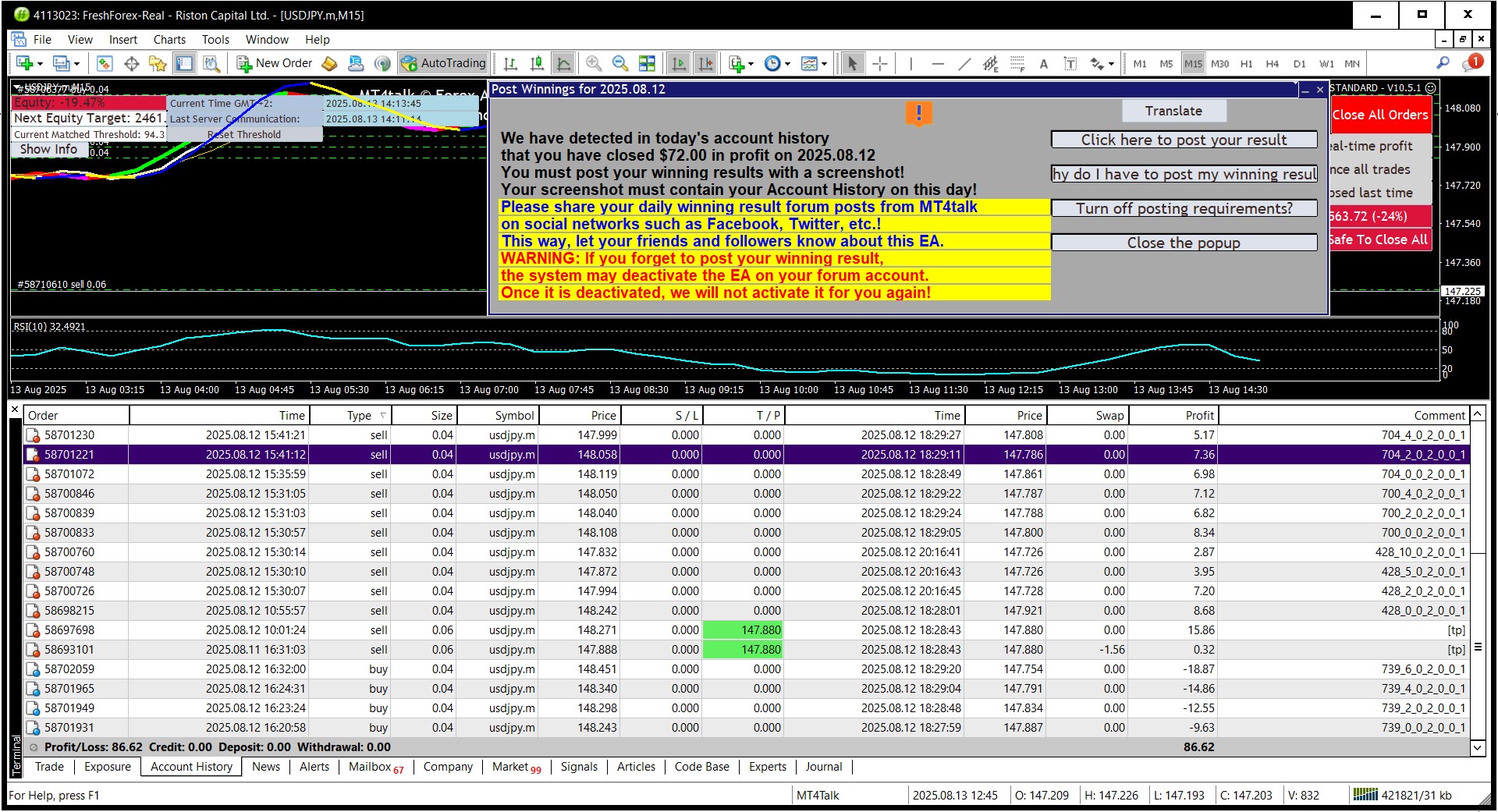Switch to the Journal tab
The height and width of the screenshot is (812, 1498).
pos(823,767)
